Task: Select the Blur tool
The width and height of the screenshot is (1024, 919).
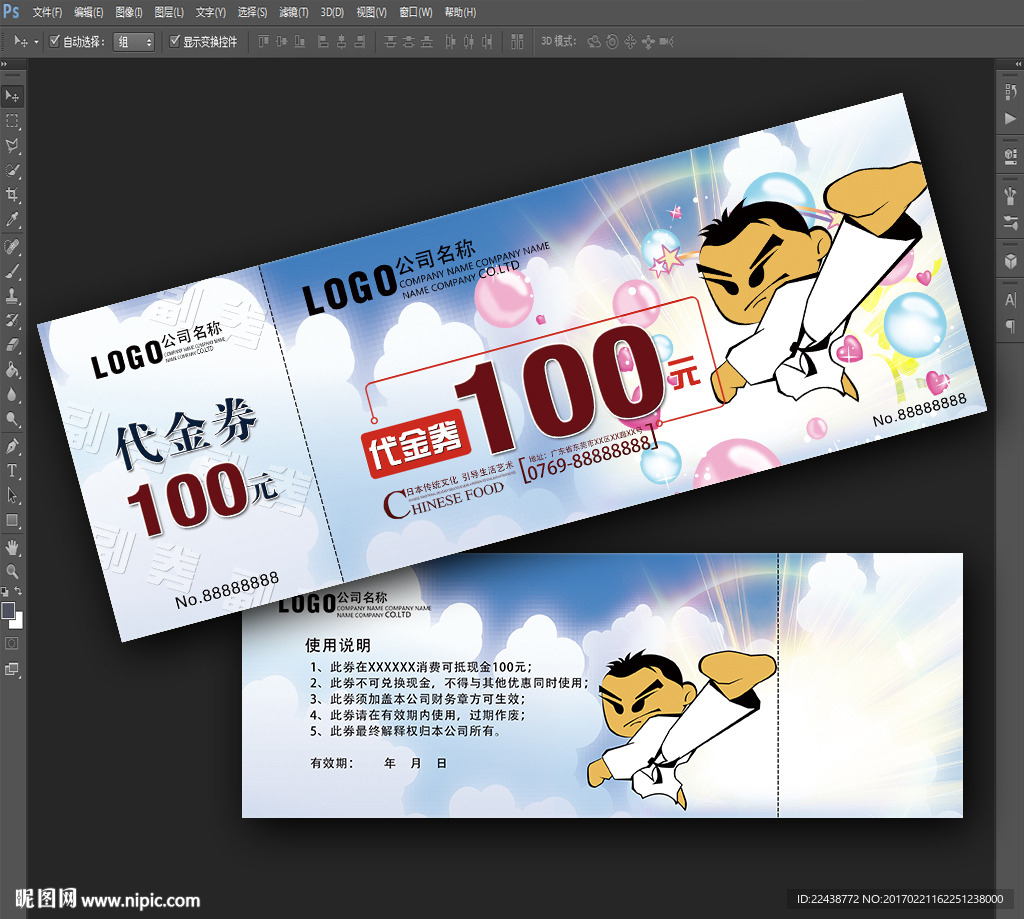Action: 12,394
